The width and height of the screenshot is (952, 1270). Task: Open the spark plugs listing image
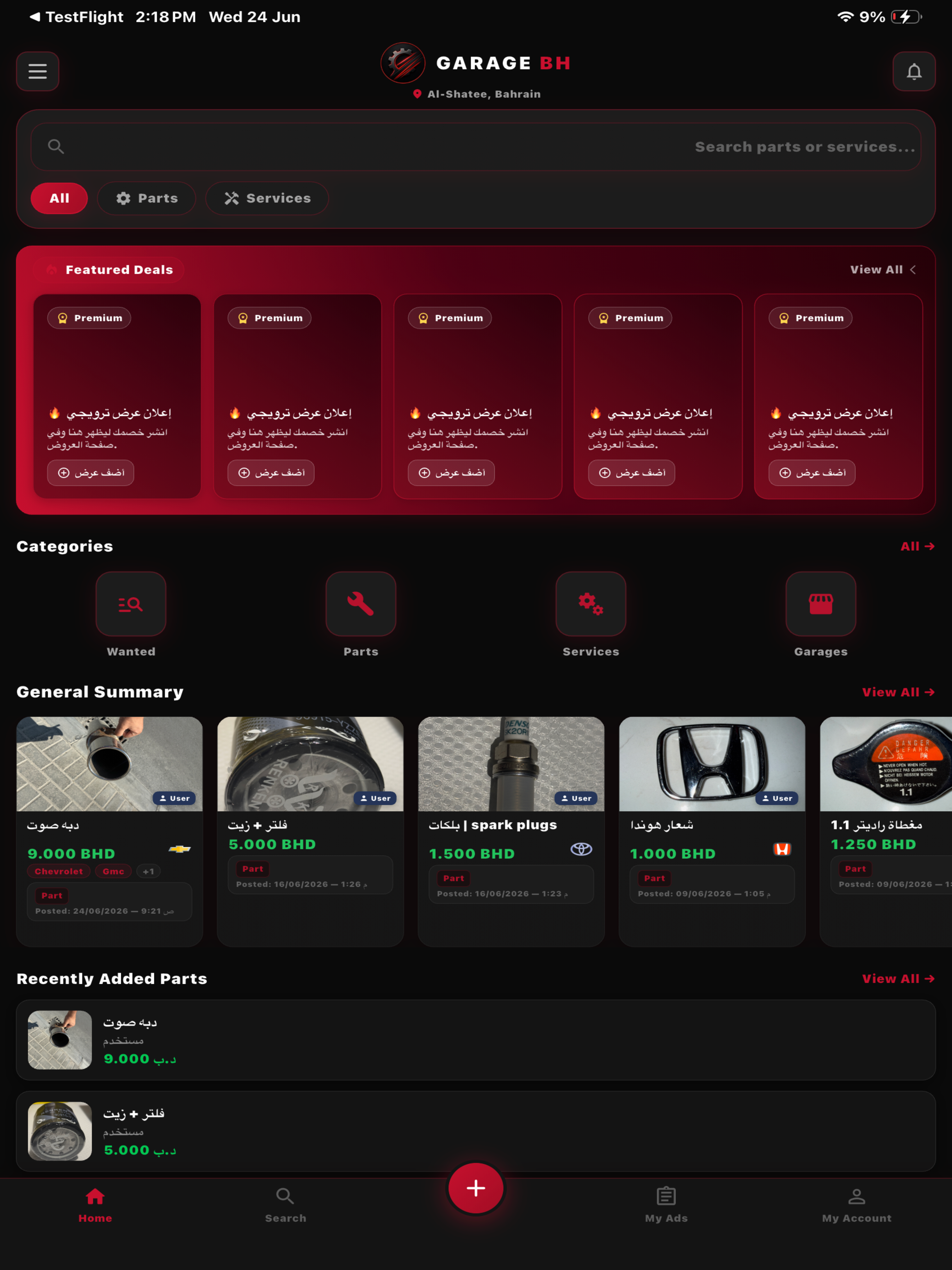[x=512, y=764]
